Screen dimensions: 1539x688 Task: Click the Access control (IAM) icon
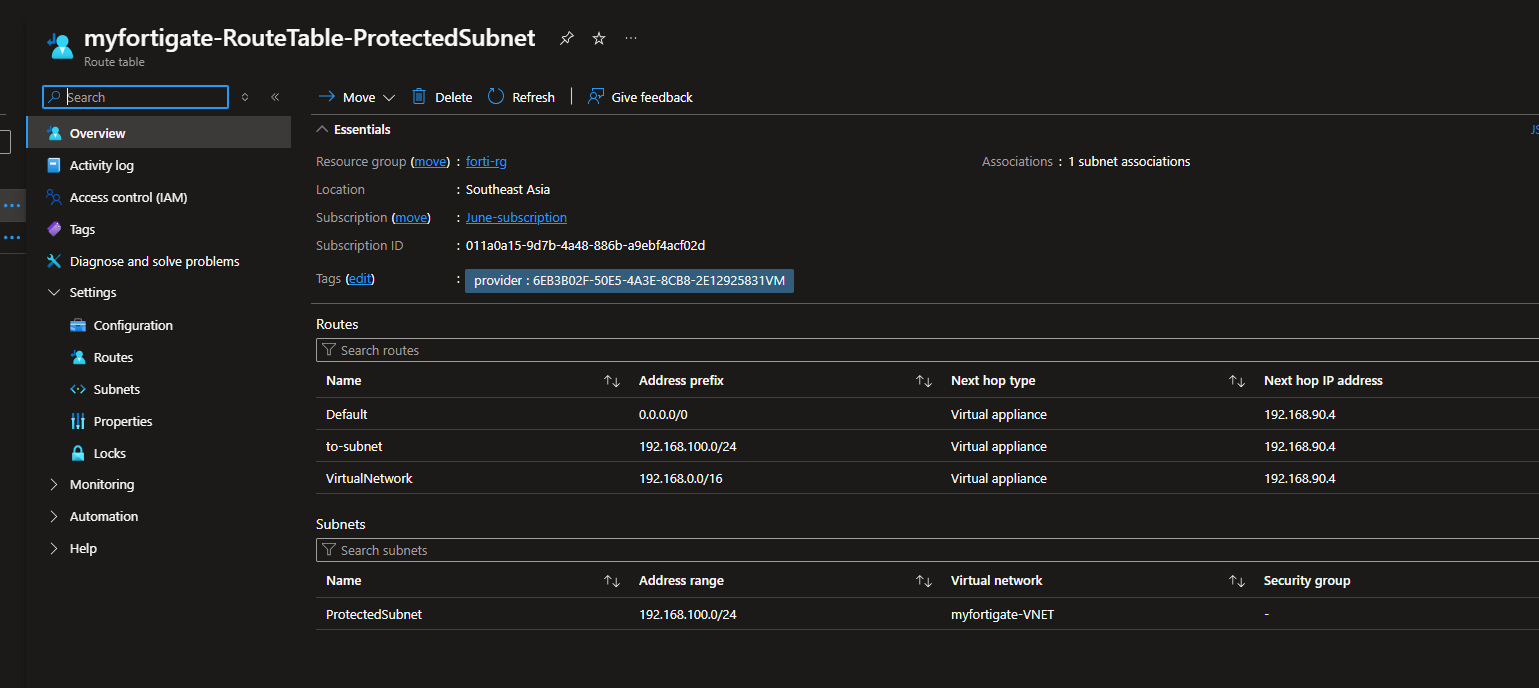pos(54,197)
